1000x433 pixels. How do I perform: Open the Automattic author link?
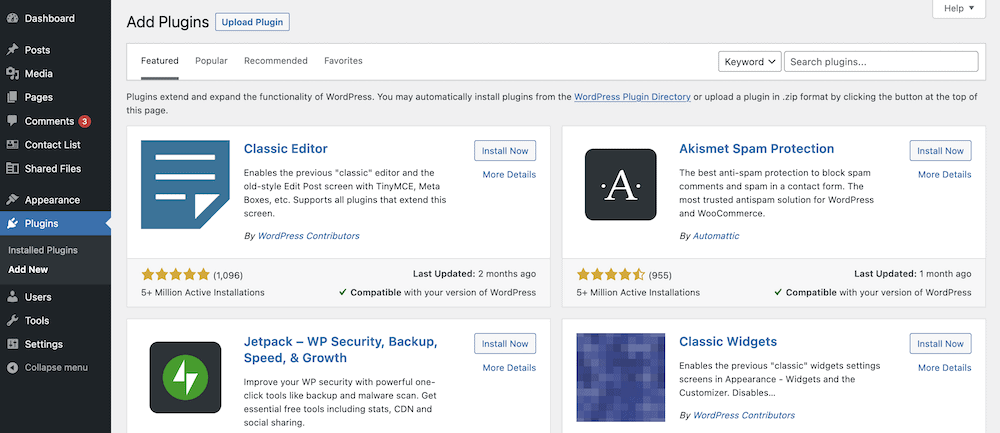pos(716,236)
